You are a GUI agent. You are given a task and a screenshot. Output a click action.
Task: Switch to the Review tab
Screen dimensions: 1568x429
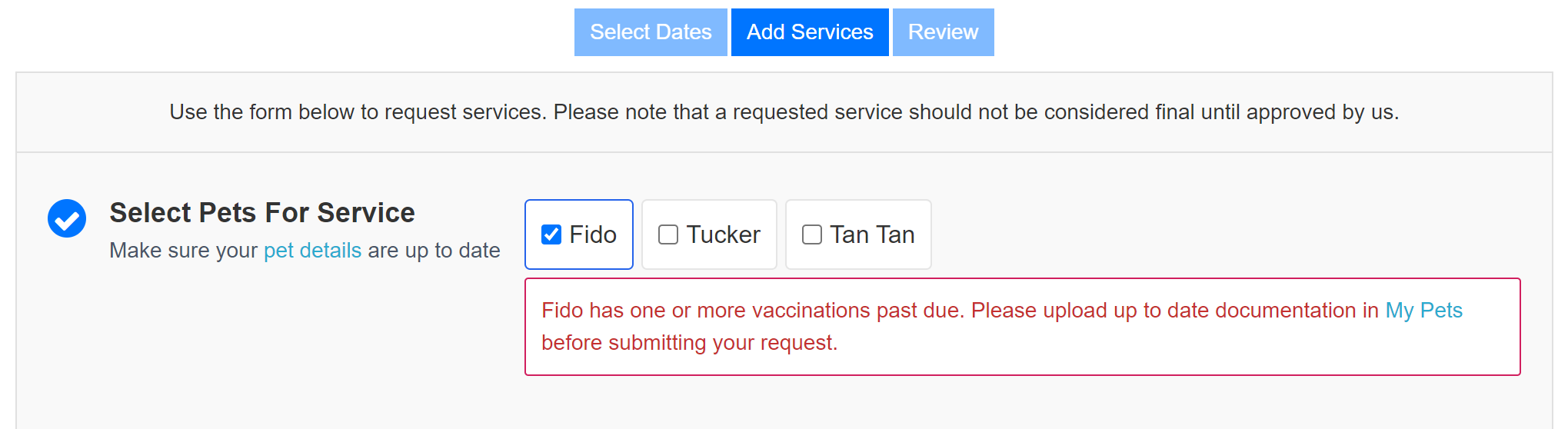(x=943, y=32)
